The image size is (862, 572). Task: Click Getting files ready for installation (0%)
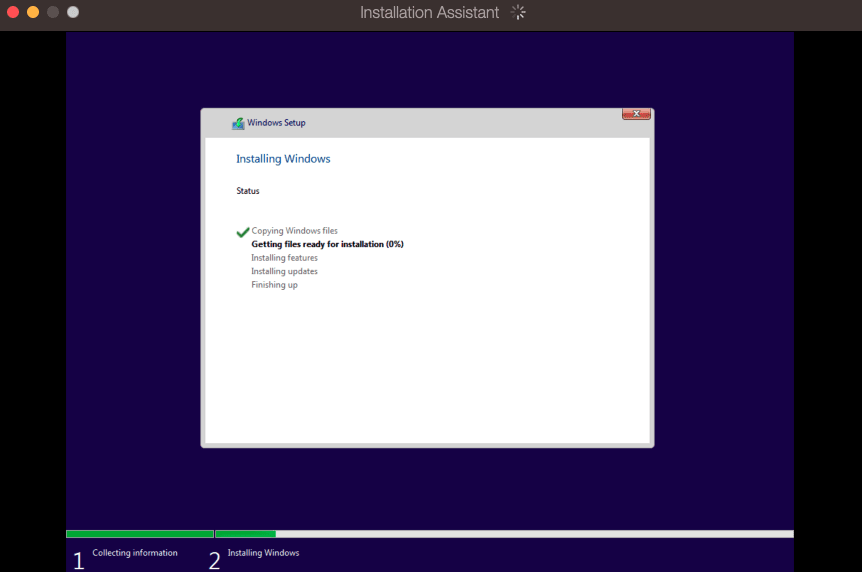point(327,244)
